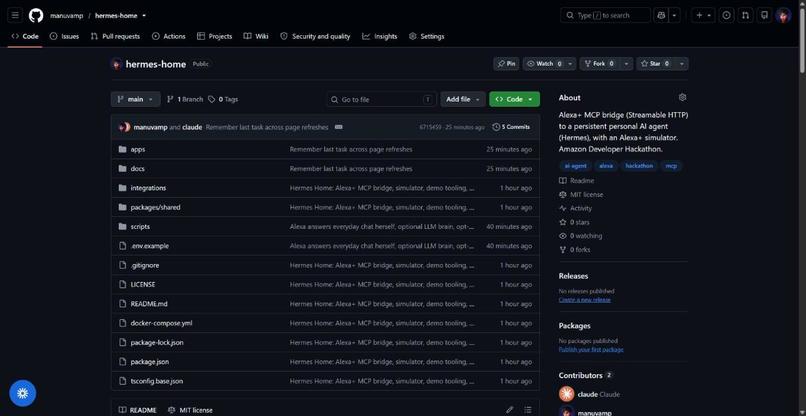
Task: Open the scripts folder
Action: coord(140,226)
